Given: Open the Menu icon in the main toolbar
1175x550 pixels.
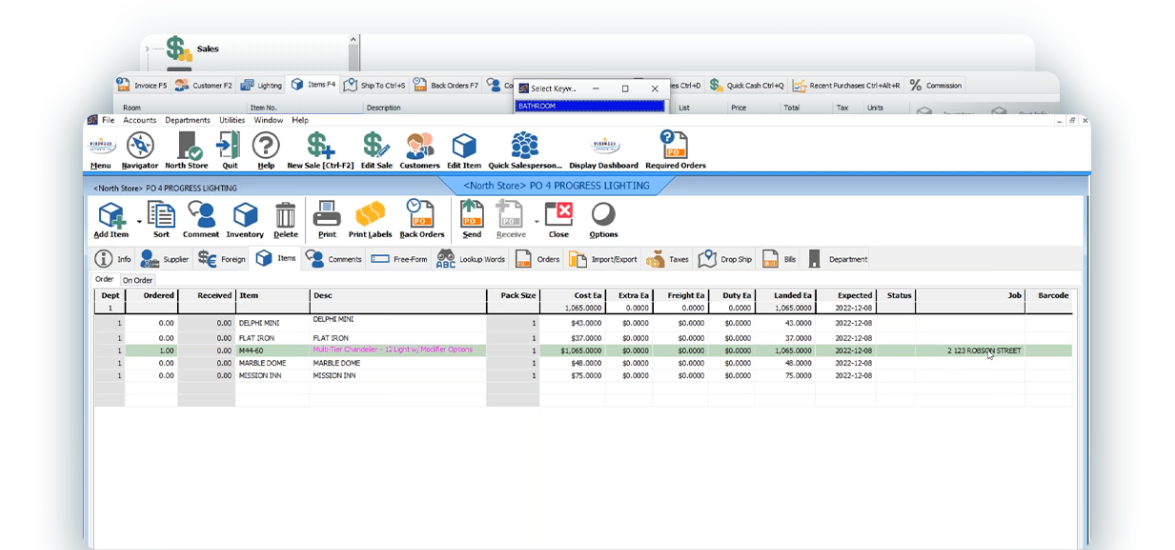Looking at the screenshot, I should click(101, 150).
